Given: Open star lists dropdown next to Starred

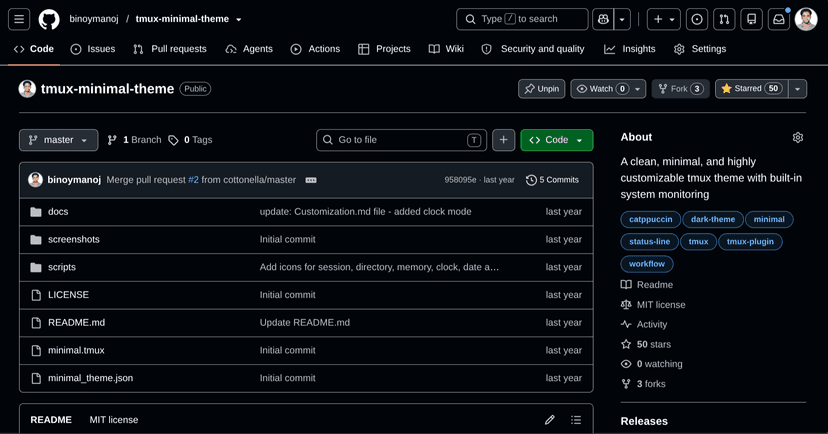Looking at the screenshot, I should (x=798, y=89).
